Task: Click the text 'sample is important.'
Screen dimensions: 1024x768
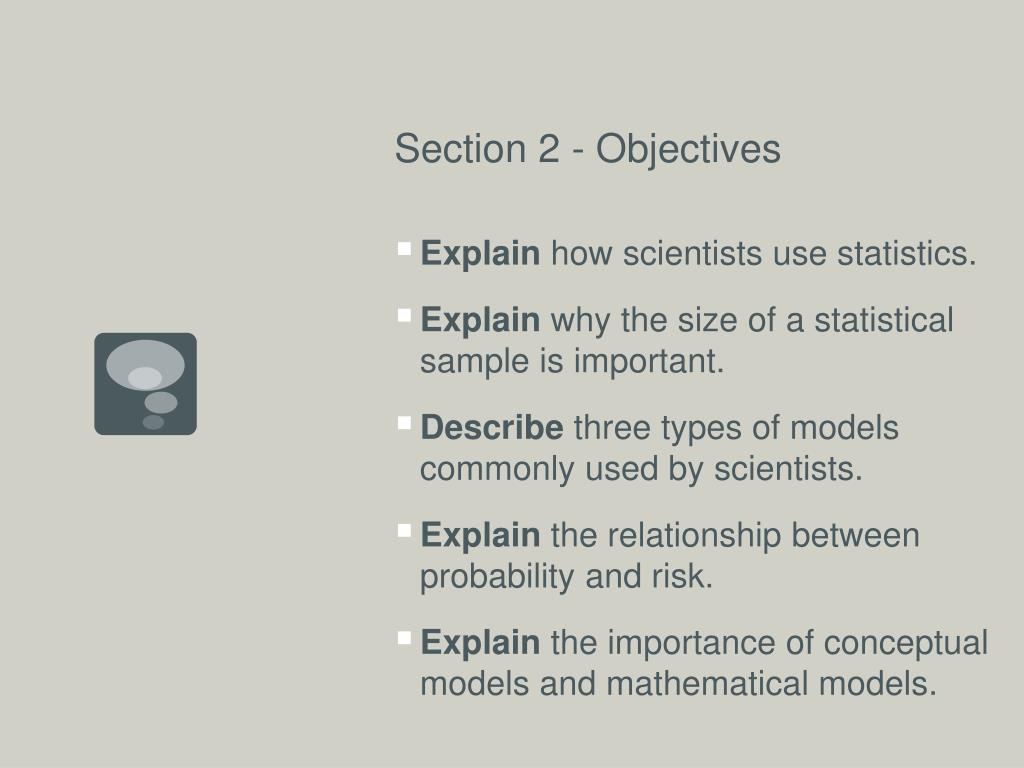Action: (x=572, y=361)
